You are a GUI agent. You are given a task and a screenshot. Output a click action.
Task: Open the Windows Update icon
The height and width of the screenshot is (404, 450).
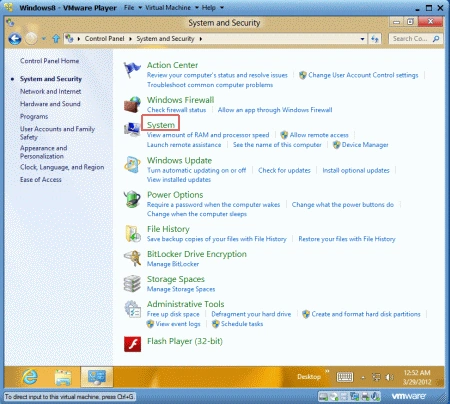point(132,165)
